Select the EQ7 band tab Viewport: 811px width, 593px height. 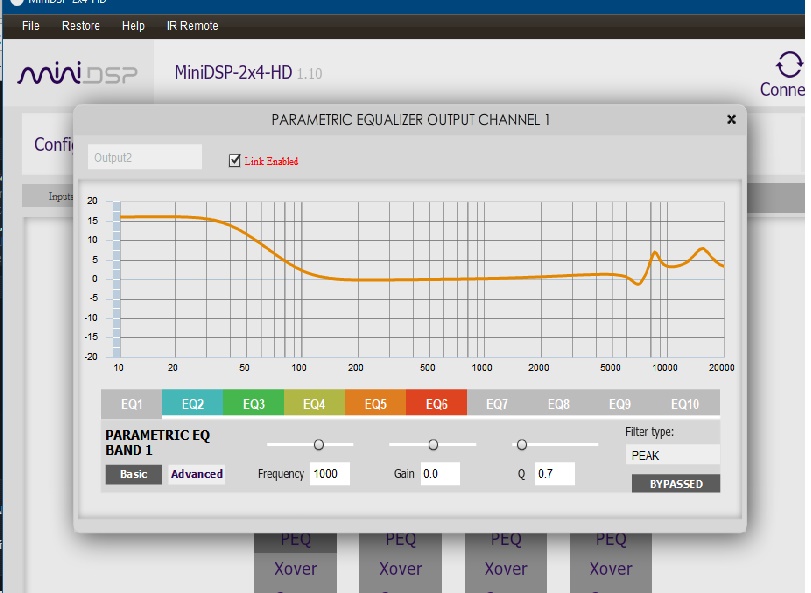coord(497,404)
